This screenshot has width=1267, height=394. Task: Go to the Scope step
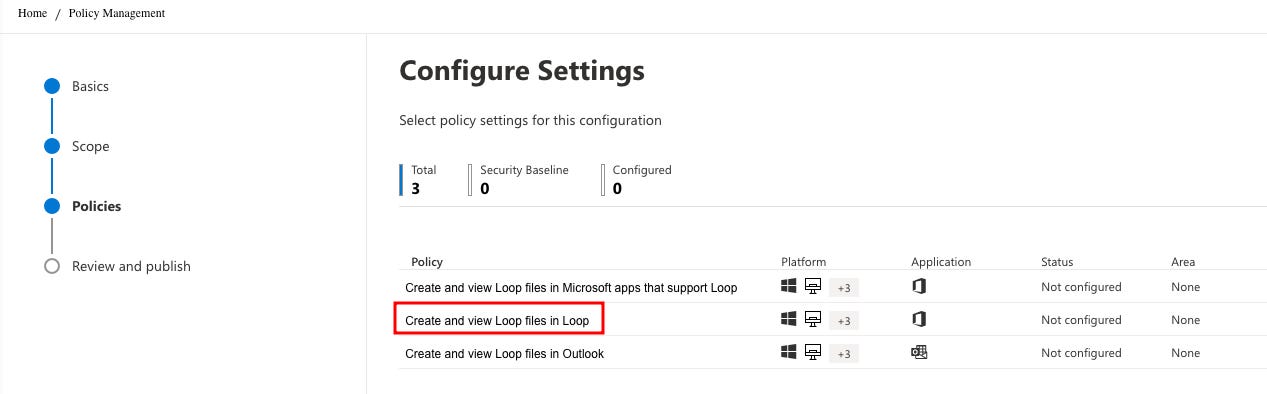coord(90,146)
